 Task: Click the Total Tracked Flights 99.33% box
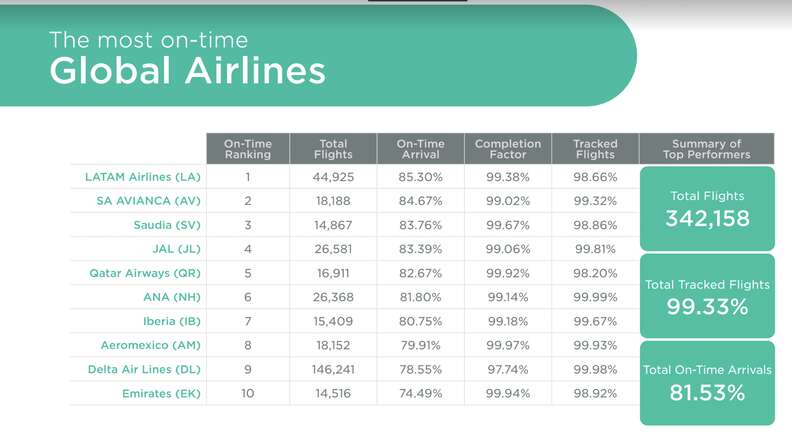tap(707, 296)
